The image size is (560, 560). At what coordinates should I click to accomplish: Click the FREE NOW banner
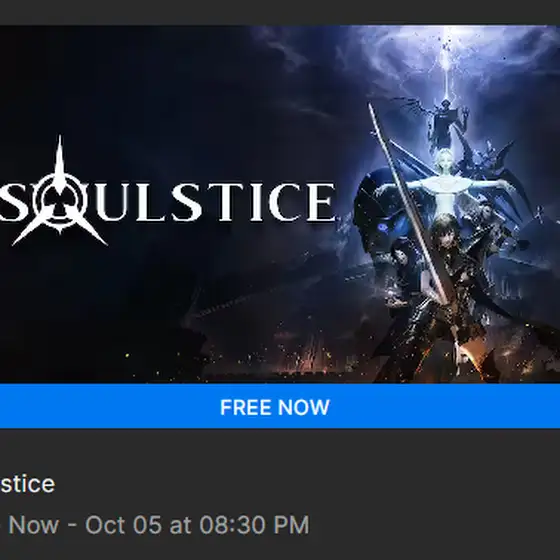280,406
